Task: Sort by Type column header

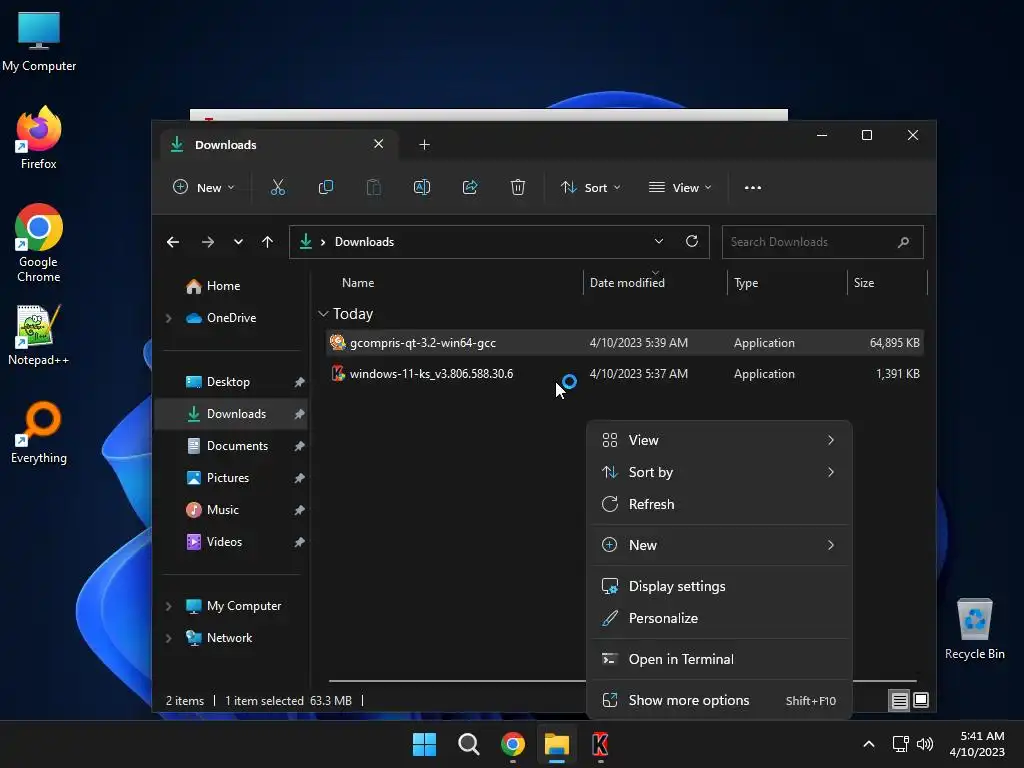Action: point(746,283)
